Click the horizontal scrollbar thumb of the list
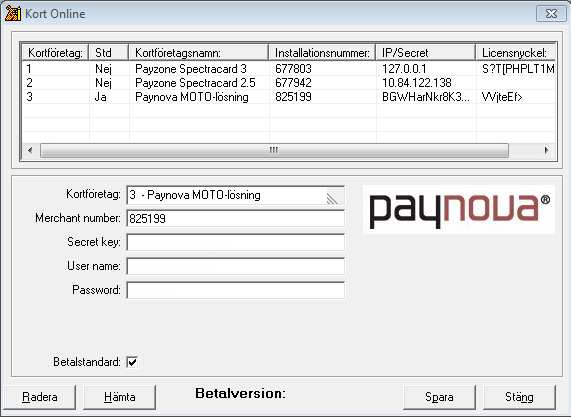 pos(274,150)
